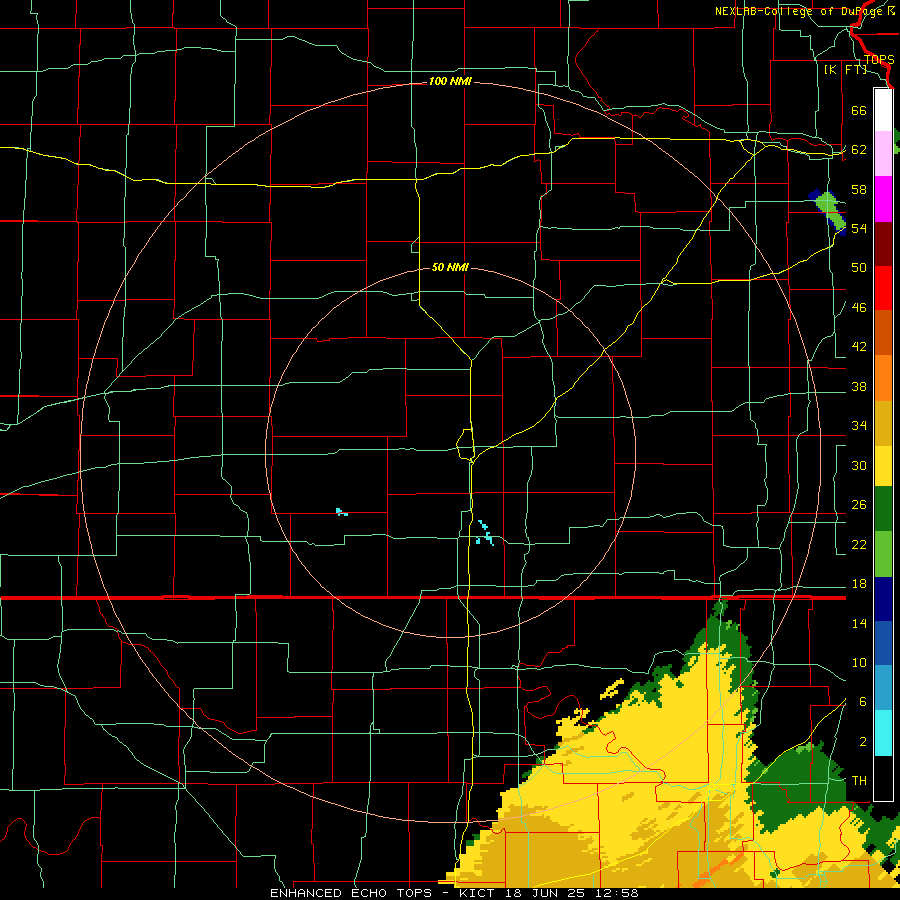Click the 22 value on the scale
This screenshot has height=900, width=900.
[x=859, y=544]
